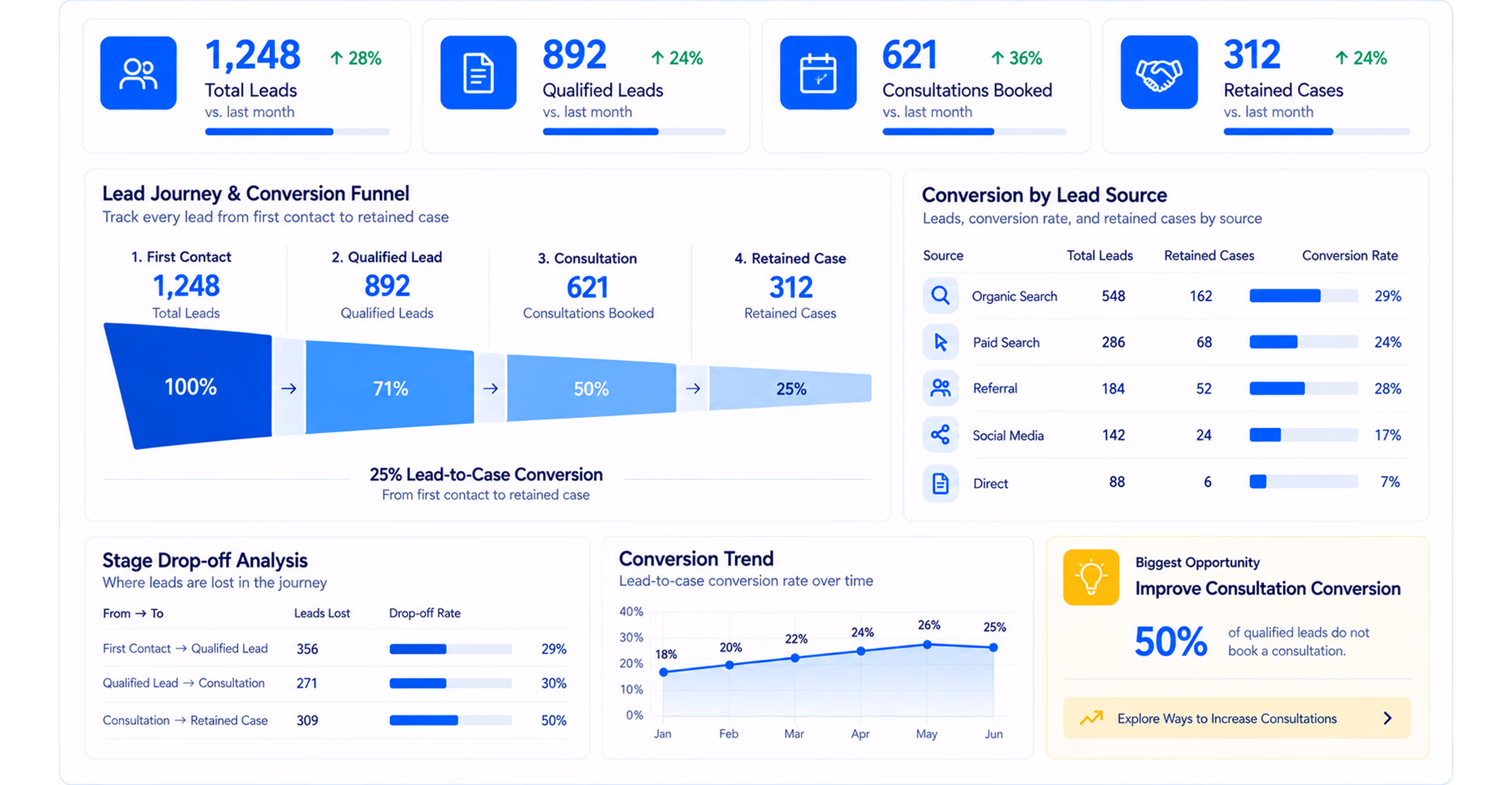Click the Qualified Leads document icon
This screenshot has width=1512, height=785.
pyautogui.click(x=478, y=73)
